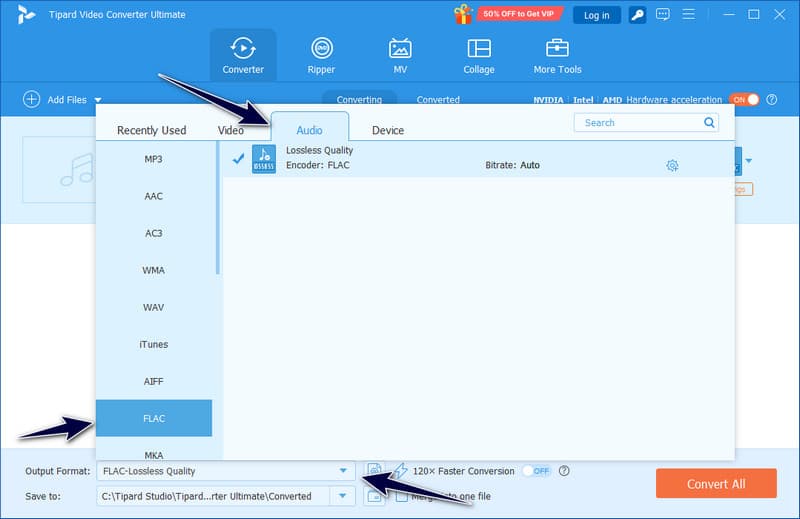This screenshot has width=800, height=519.
Task: Open the MV maker module
Action: click(x=400, y=55)
